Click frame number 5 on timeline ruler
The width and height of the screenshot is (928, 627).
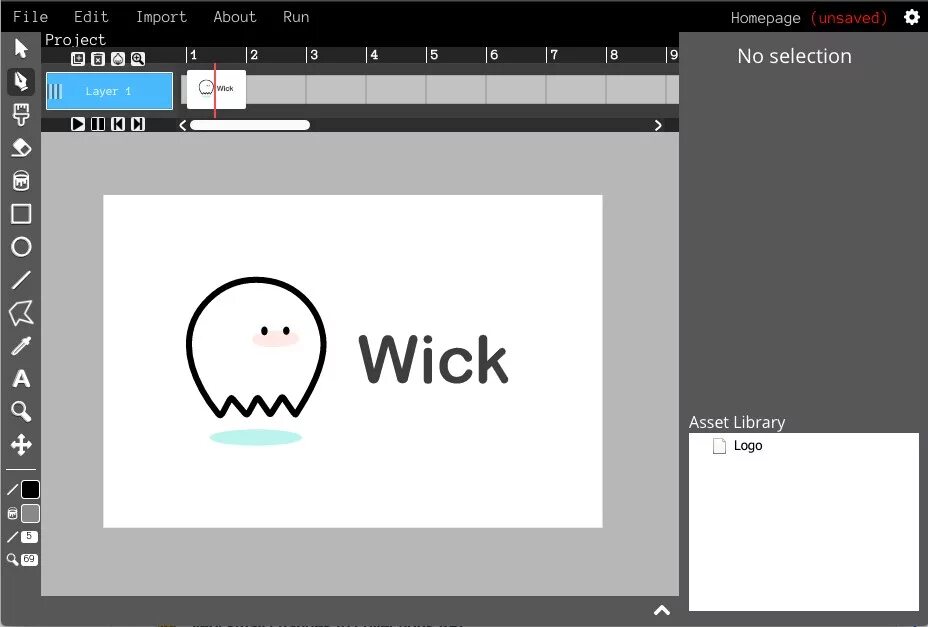click(x=434, y=55)
